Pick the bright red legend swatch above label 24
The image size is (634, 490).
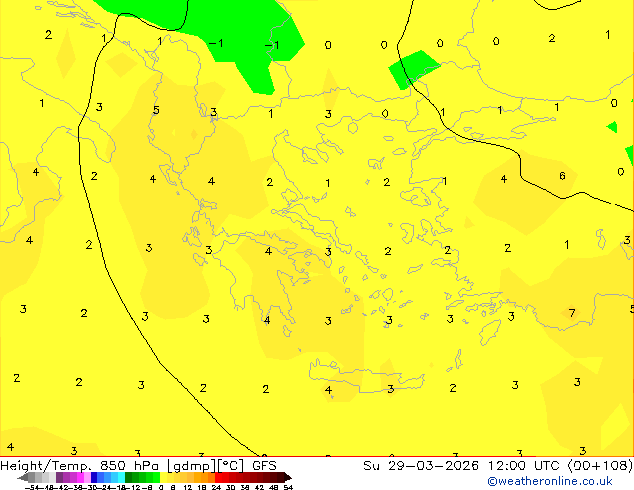coord(218,477)
